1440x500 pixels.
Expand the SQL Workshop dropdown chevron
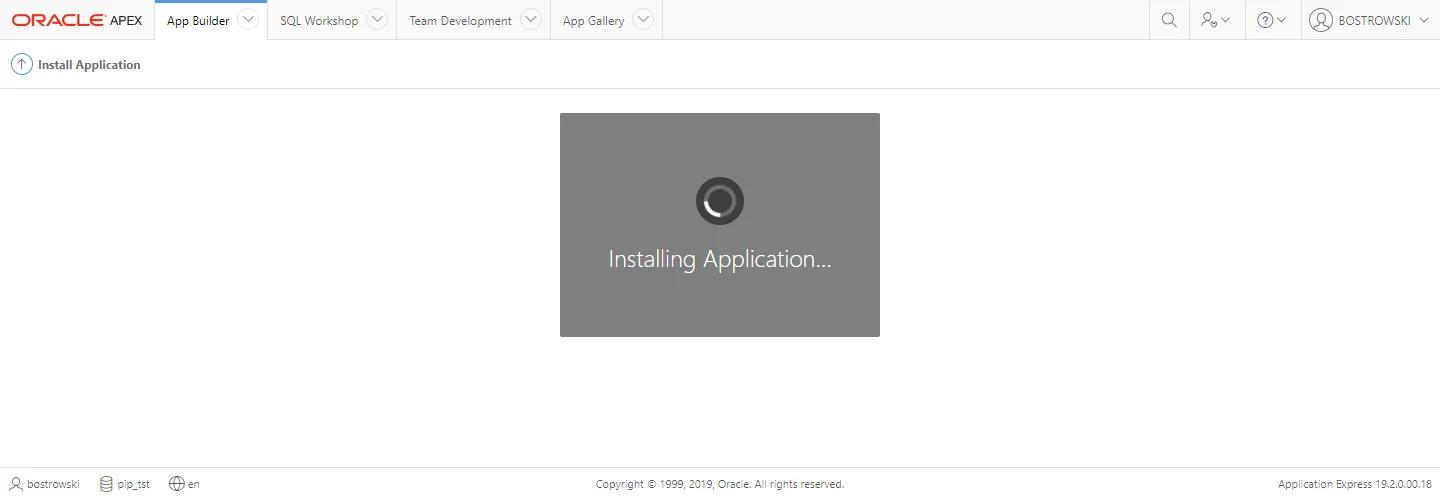pos(377,20)
